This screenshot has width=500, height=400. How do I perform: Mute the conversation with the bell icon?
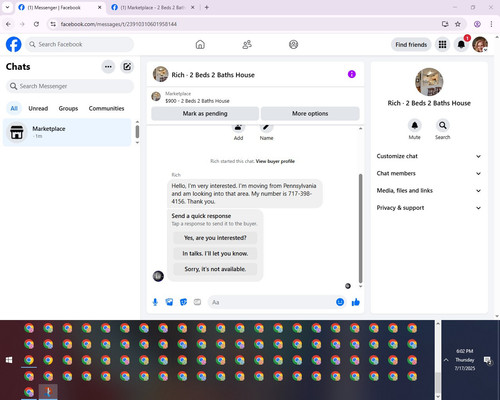(414, 125)
